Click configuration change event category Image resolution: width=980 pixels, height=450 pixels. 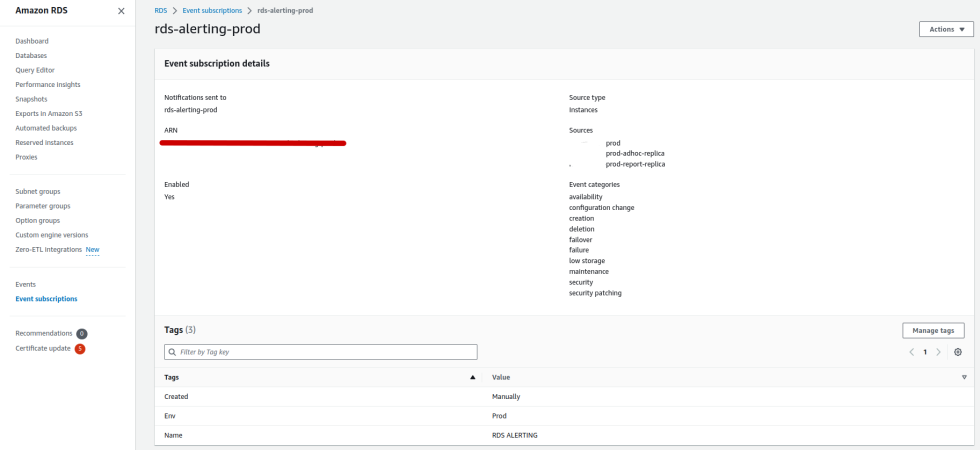click(601, 208)
